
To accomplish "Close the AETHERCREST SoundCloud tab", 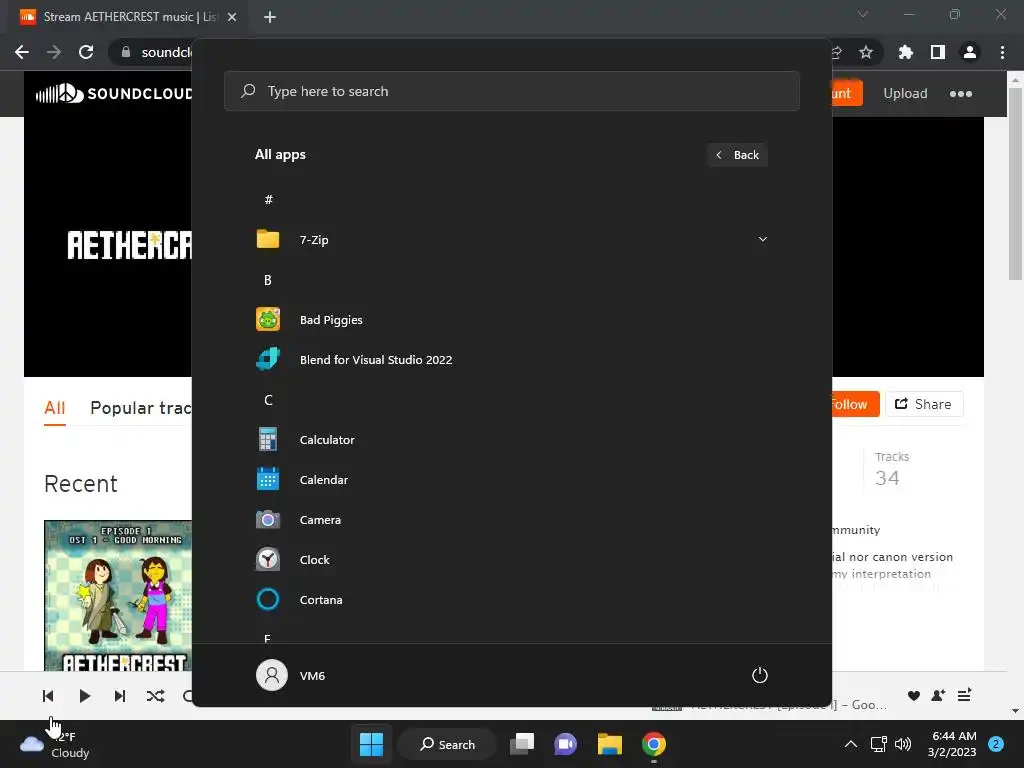I will (232, 17).
